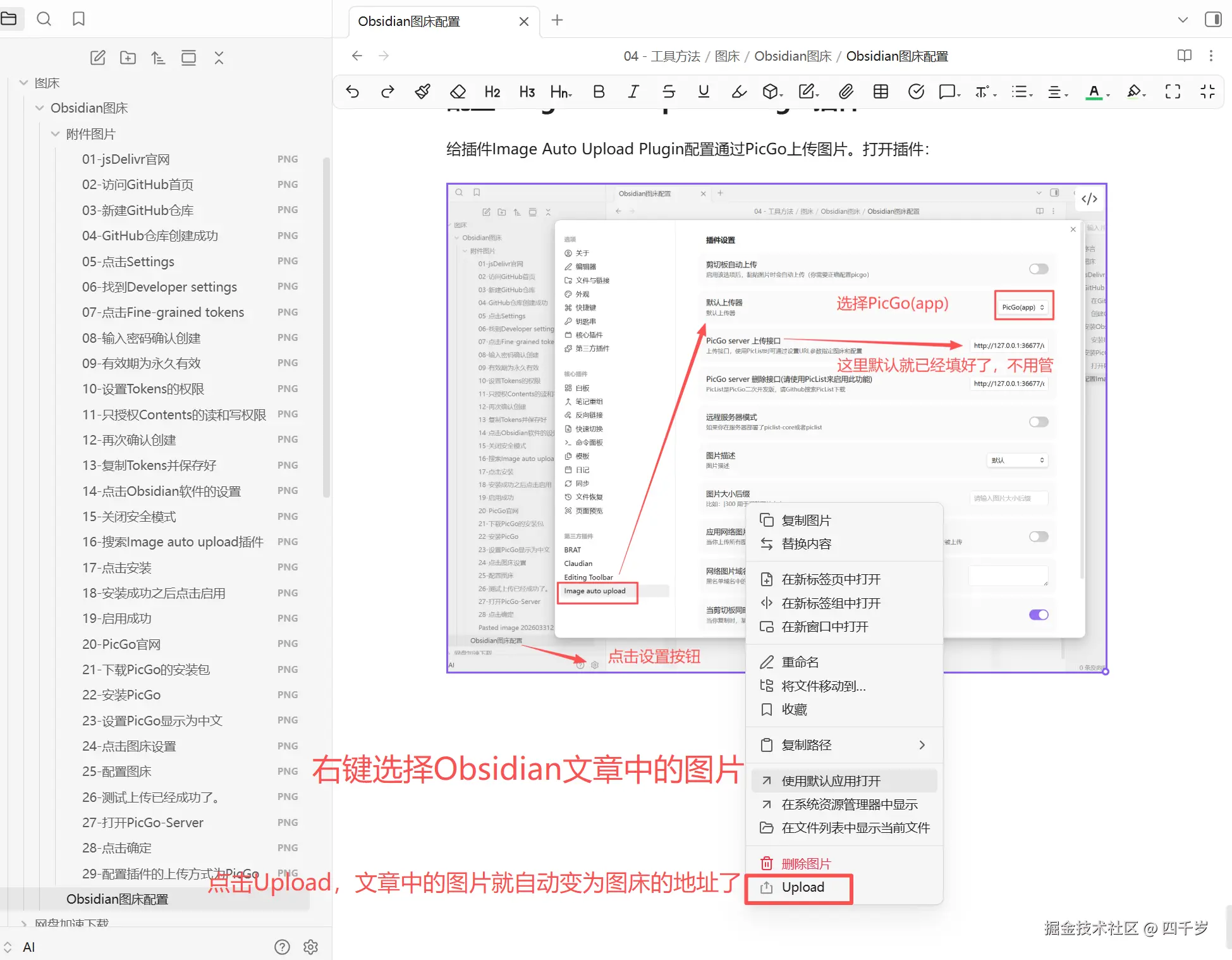
Task: Attach a file with the paperclip icon
Action: (846, 92)
